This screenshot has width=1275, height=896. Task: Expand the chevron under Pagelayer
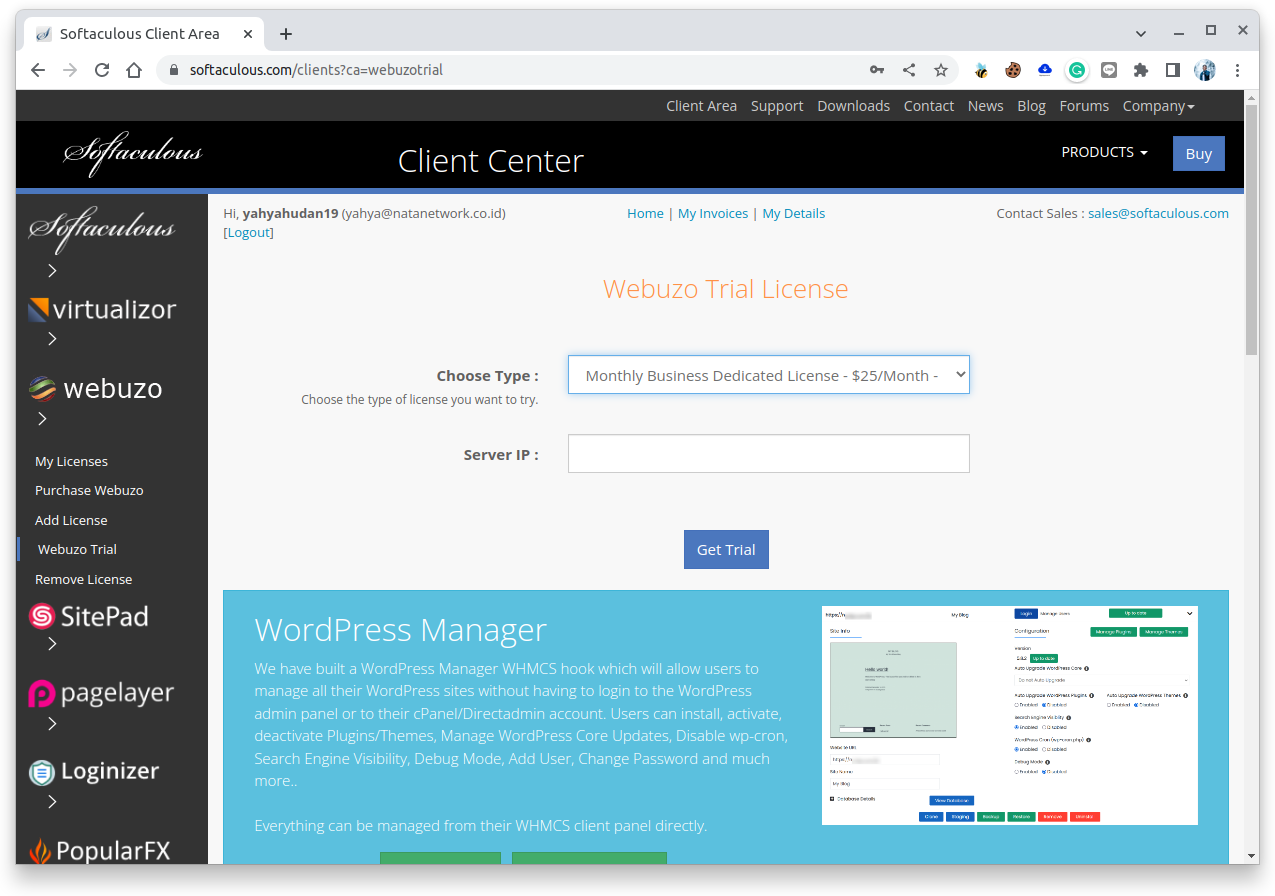tap(52, 723)
